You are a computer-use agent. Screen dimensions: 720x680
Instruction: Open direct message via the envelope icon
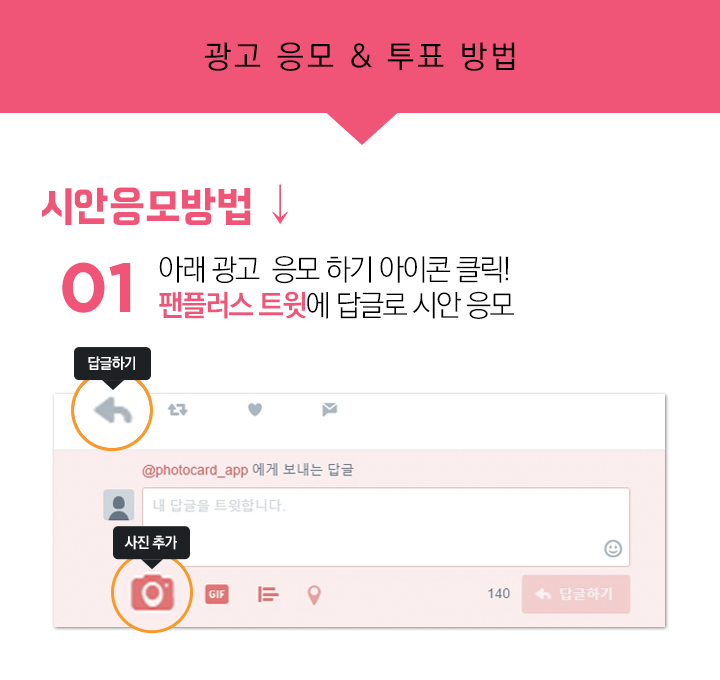(330, 409)
